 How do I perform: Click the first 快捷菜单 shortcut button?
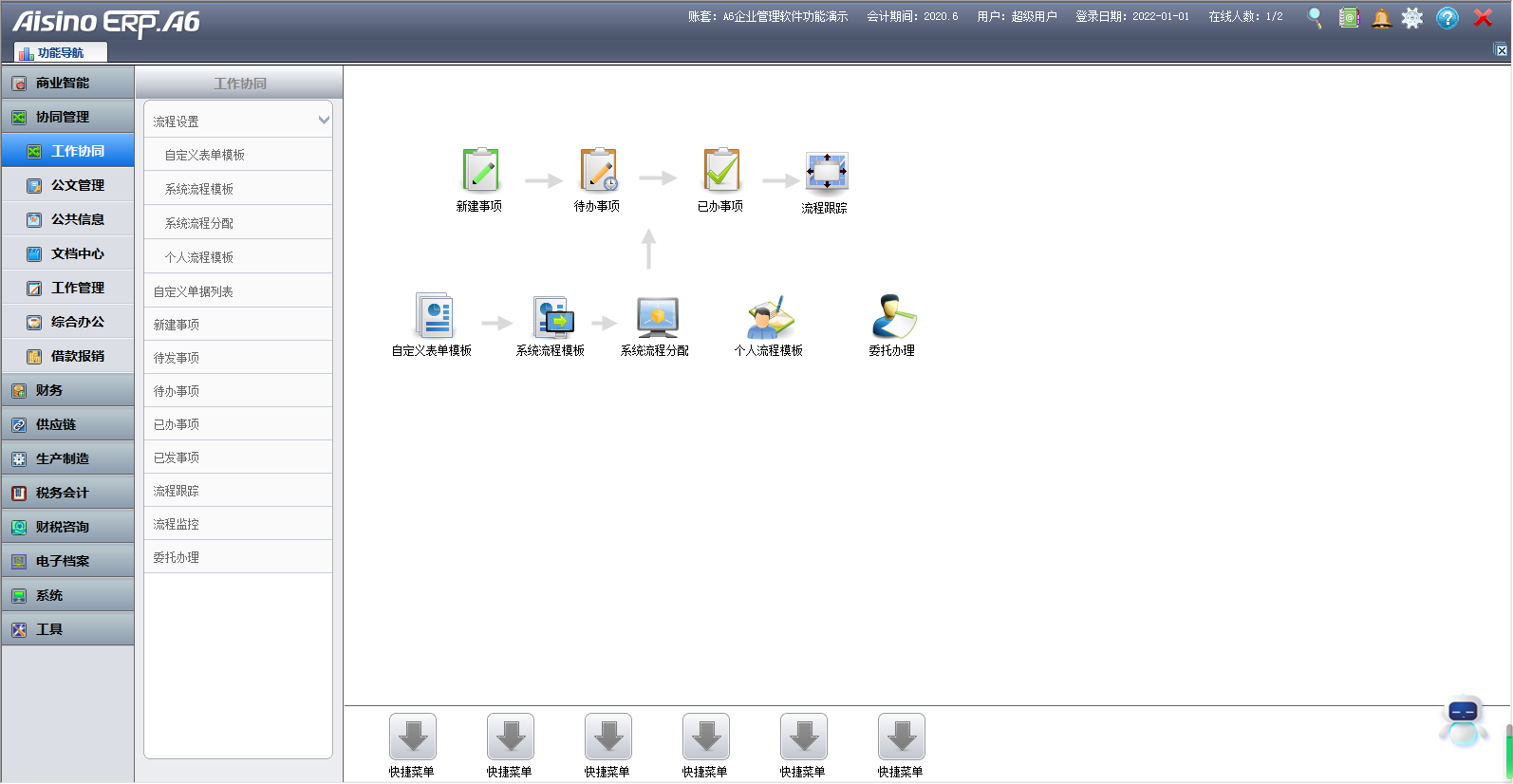pos(412,737)
